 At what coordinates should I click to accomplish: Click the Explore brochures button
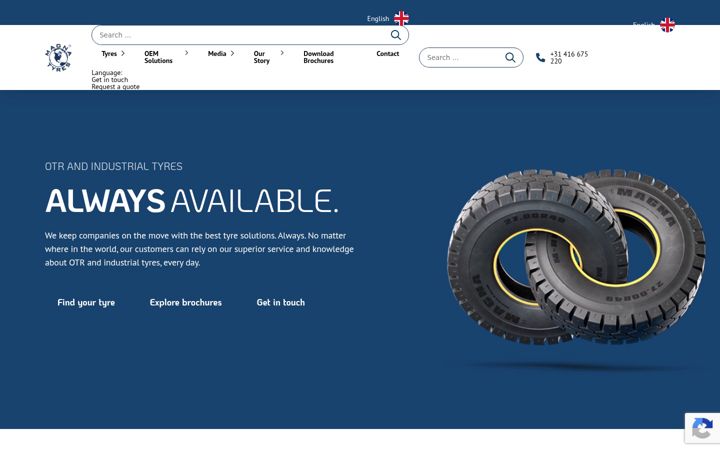186,303
